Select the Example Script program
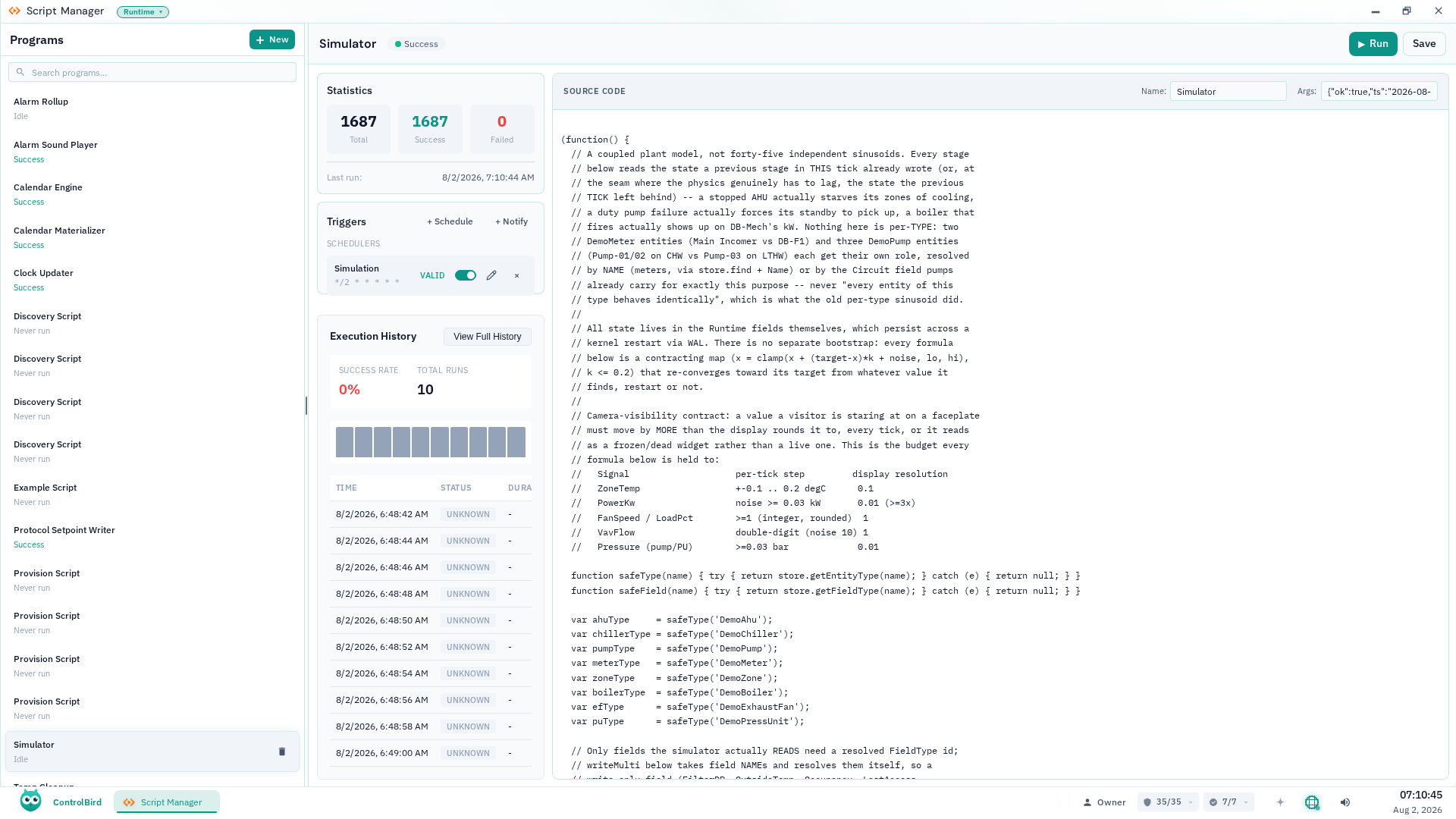 coord(152,494)
